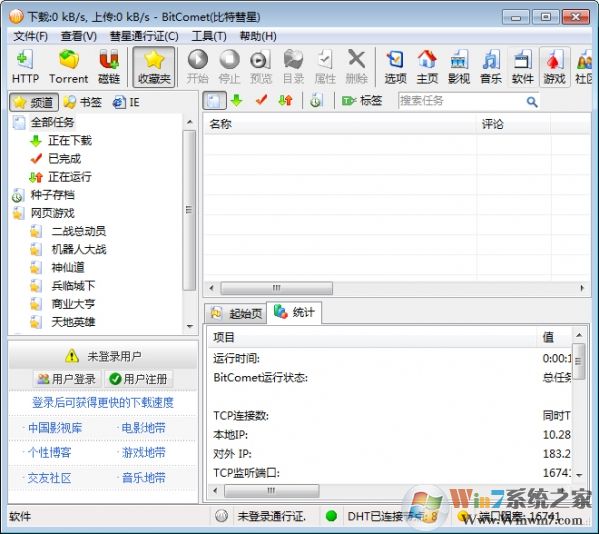Open the 帮助(H) menu

coord(258,36)
